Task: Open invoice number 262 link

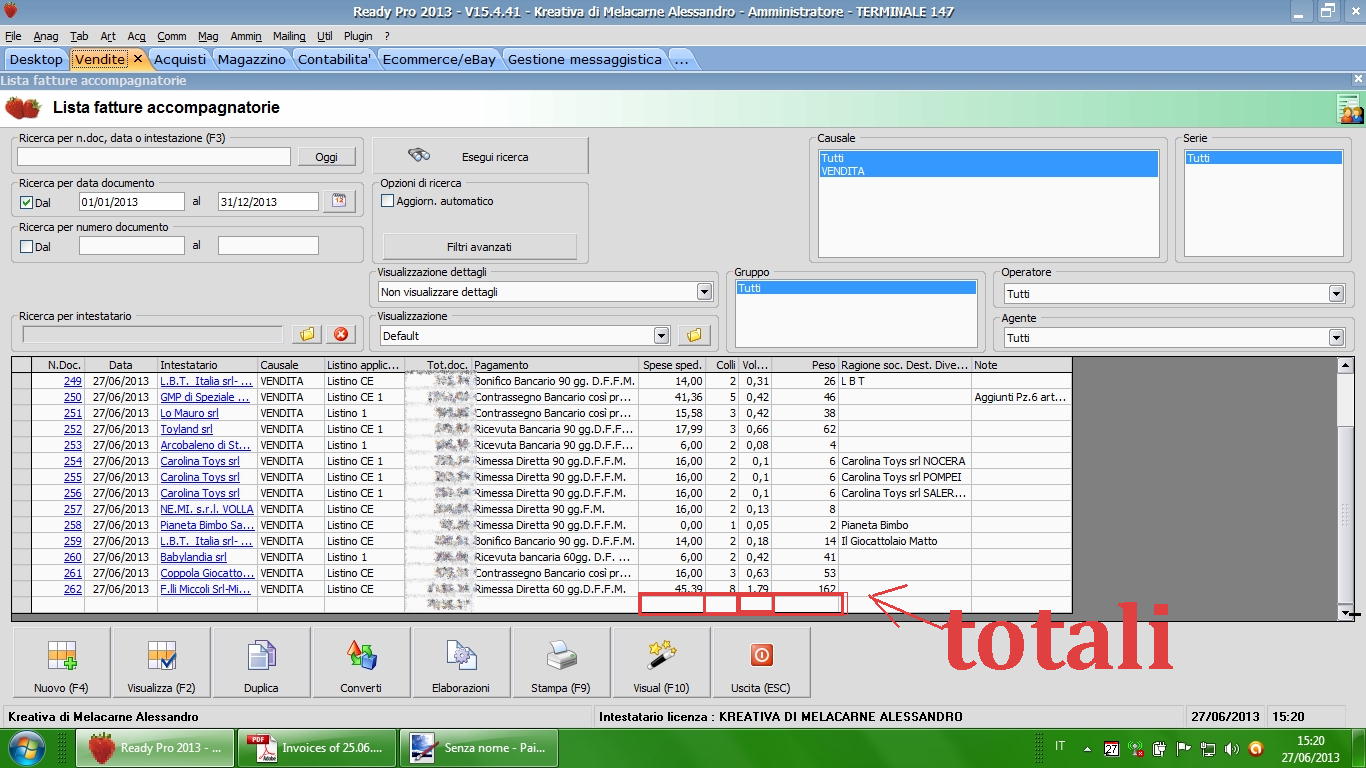Action: [x=72, y=589]
